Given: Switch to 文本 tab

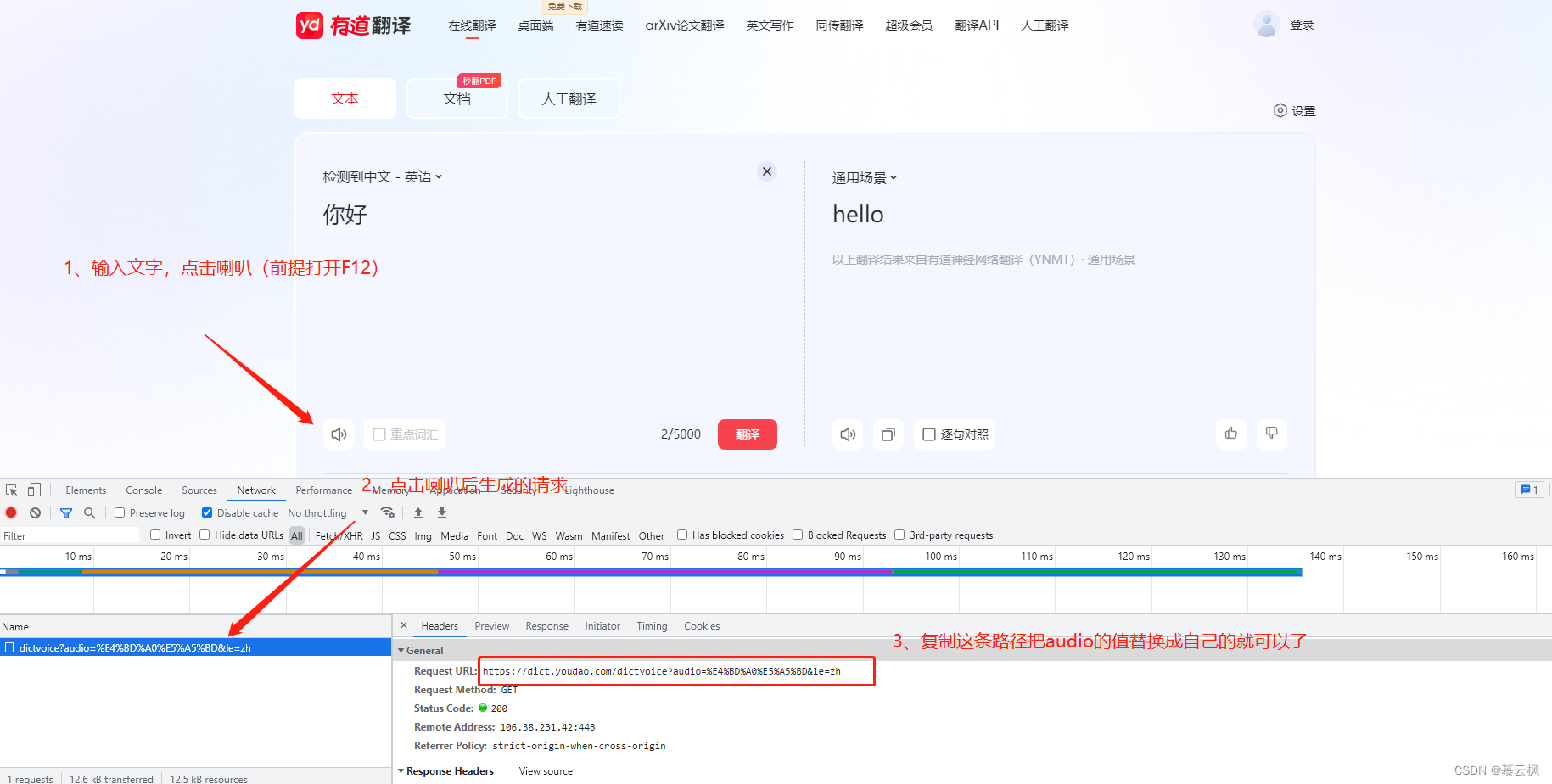Looking at the screenshot, I should coord(345,98).
